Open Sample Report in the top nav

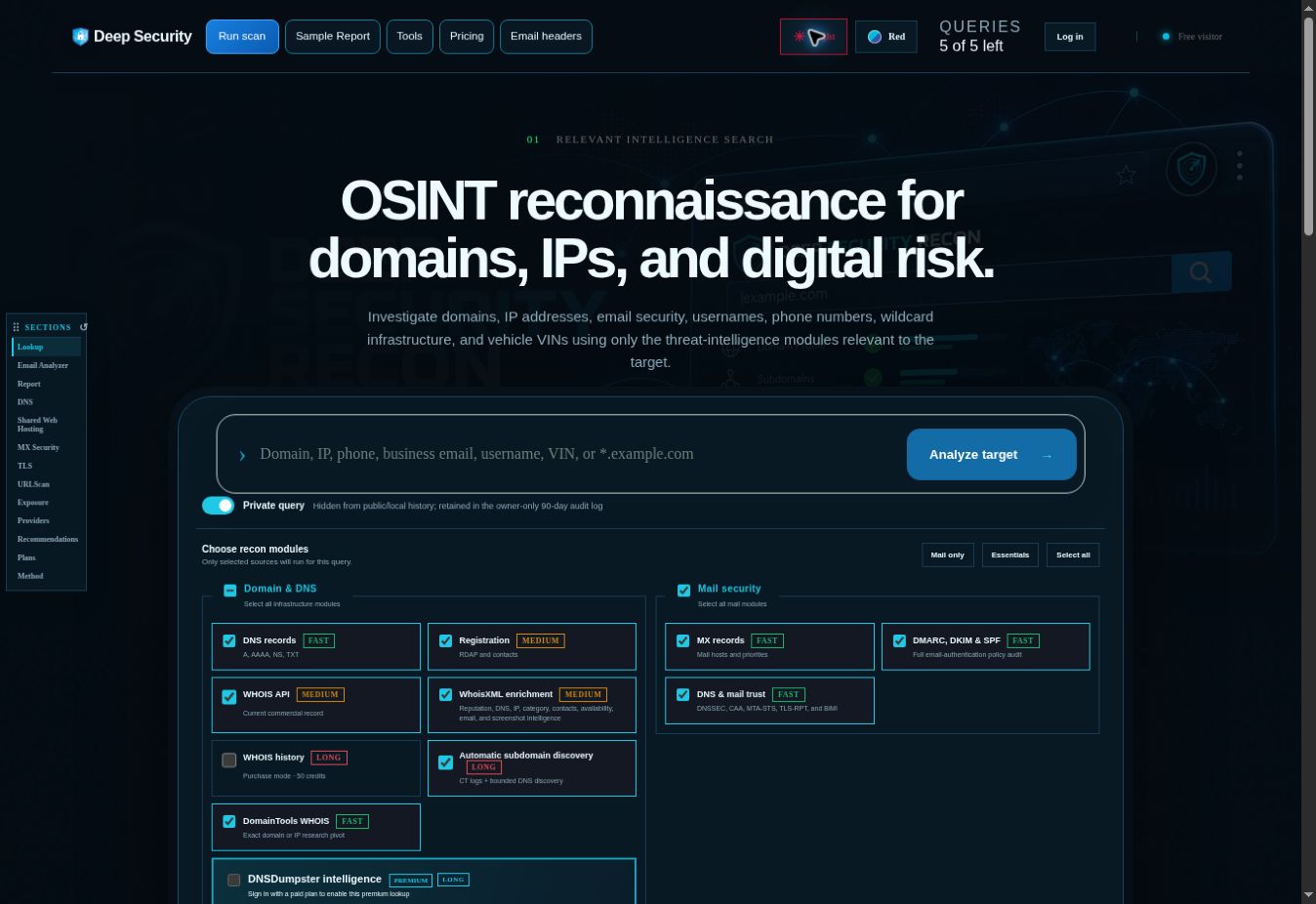[x=333, y=37]
